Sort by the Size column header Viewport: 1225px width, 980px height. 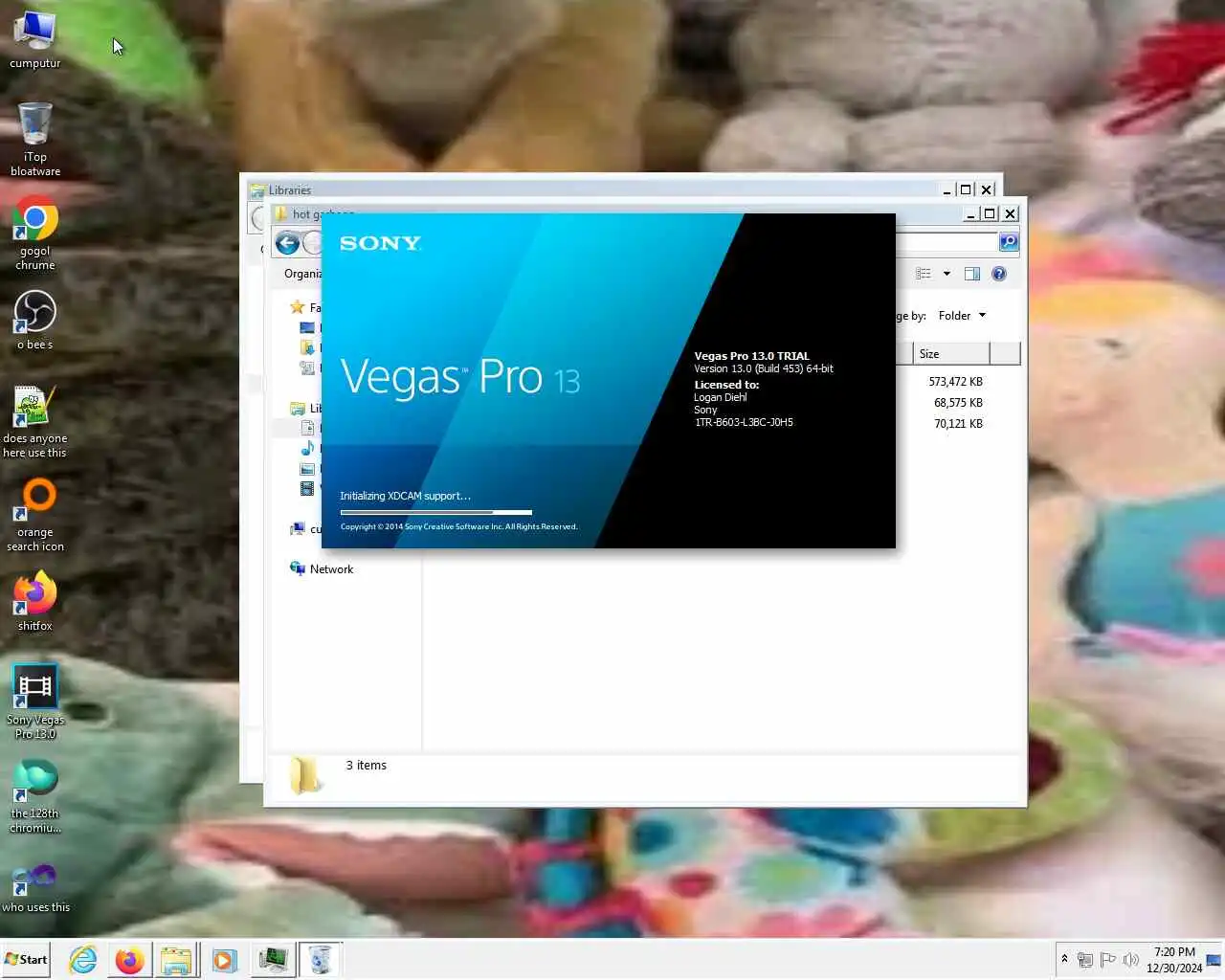point(951,354)
